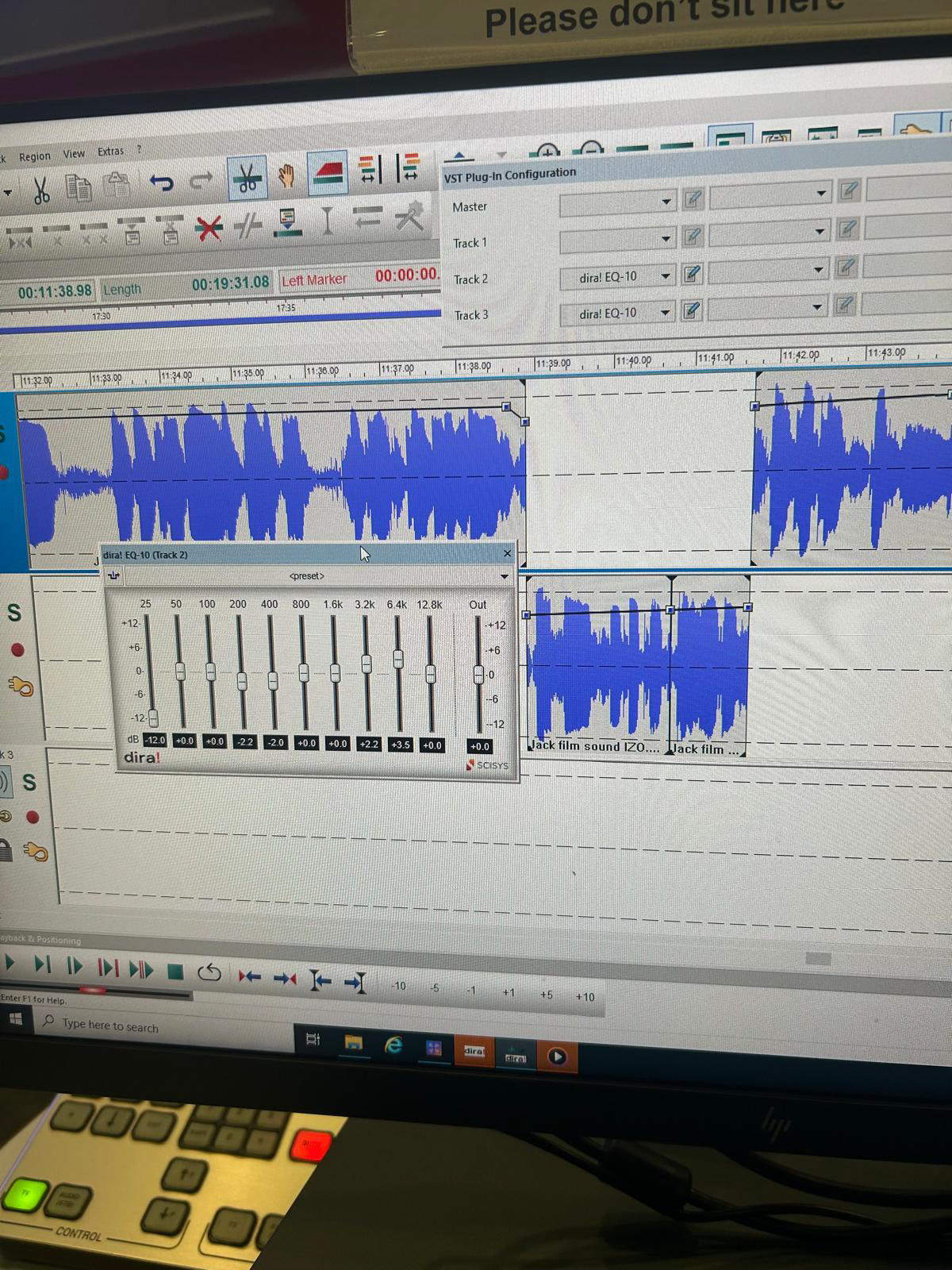Click Track 1 first plug-in edit icon

click(x=692, y=236)
